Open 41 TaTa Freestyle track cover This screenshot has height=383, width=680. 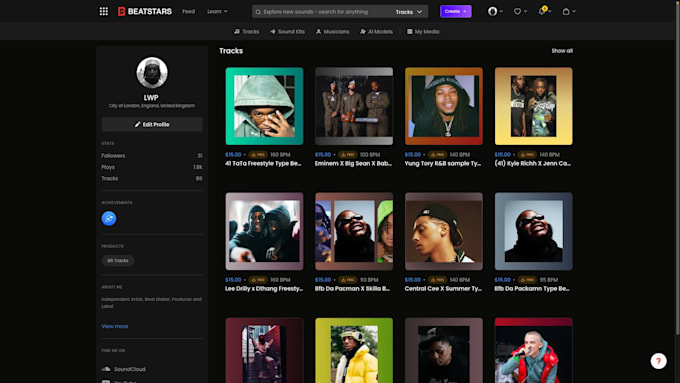click(x=264, y=106)
